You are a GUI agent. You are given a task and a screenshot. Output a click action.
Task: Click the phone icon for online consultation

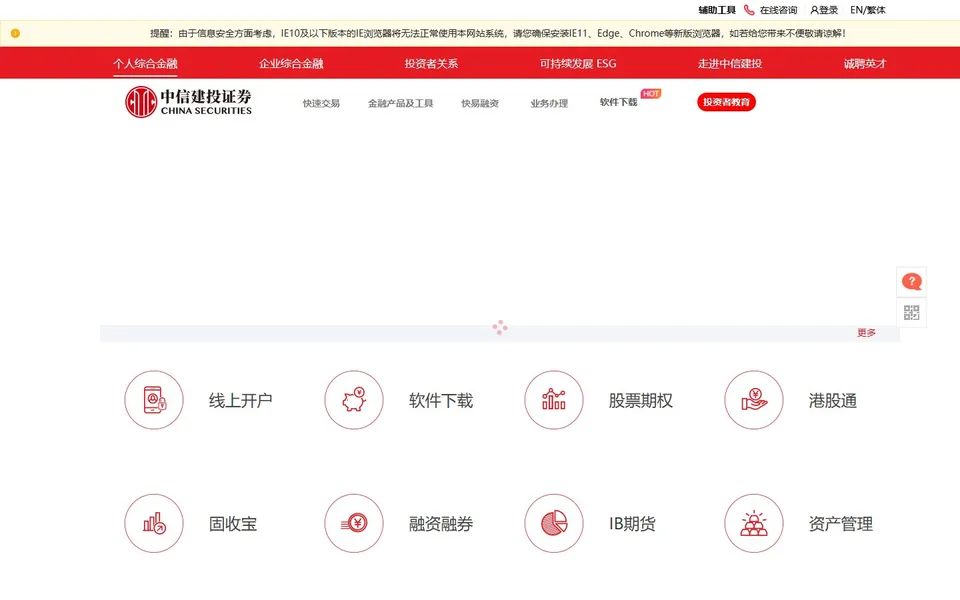(749, 10)
